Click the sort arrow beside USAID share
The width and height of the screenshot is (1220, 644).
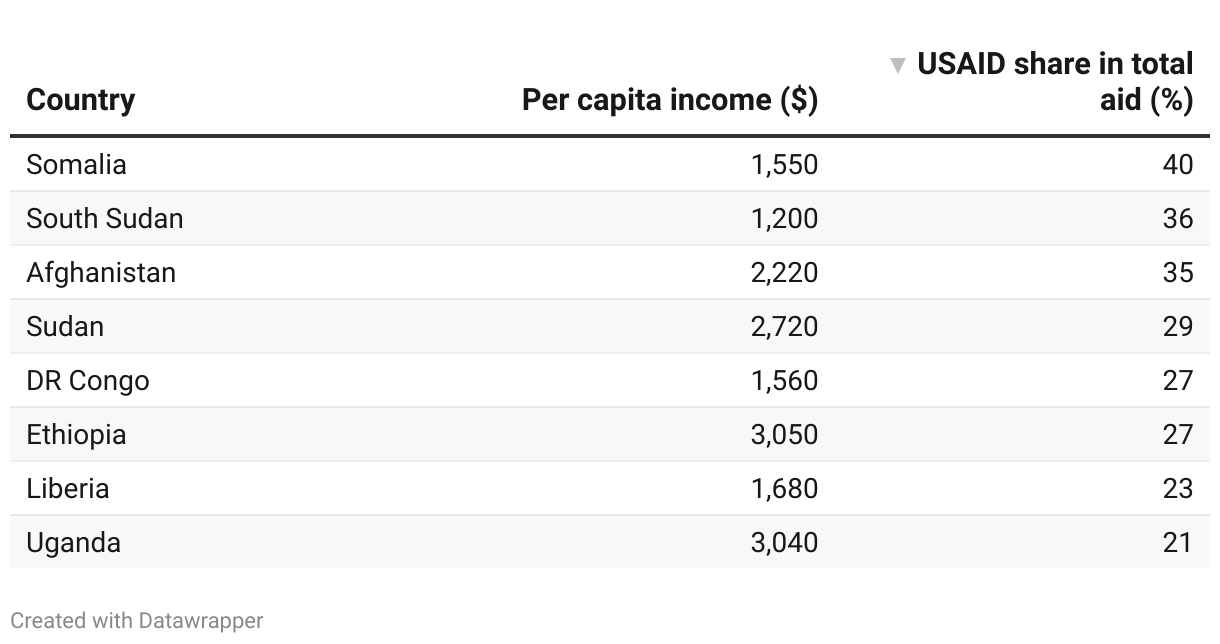tap(898, 66)
